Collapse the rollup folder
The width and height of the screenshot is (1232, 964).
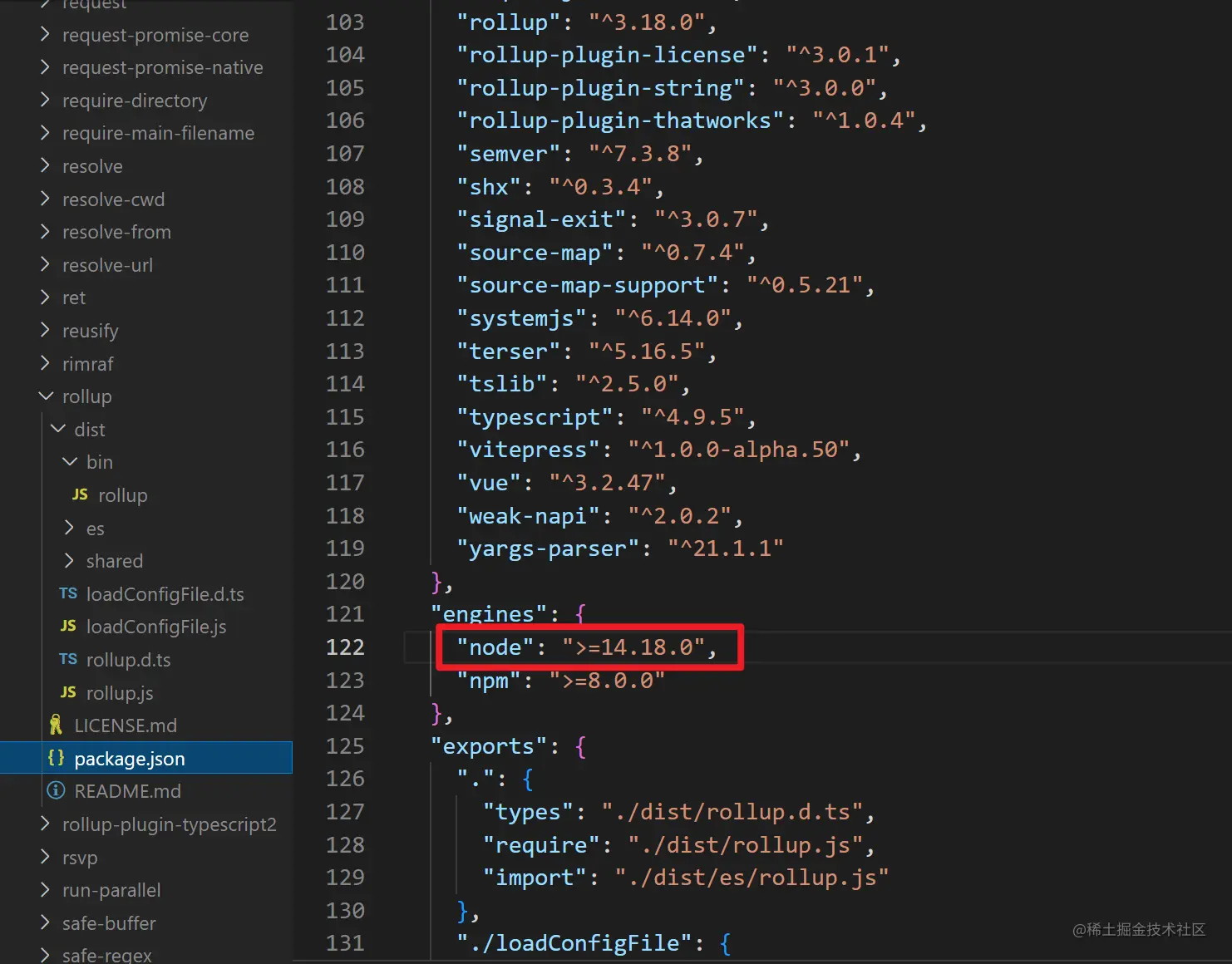[x=46, y=396]
